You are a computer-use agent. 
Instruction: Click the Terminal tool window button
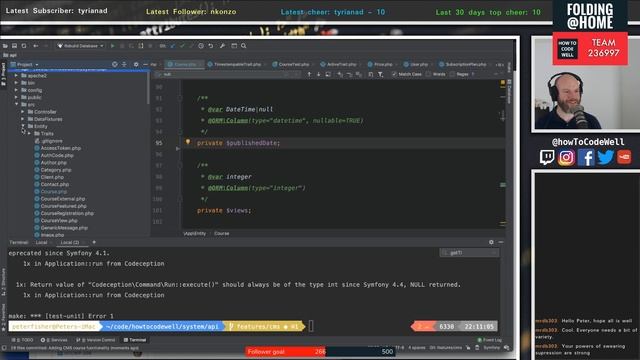tap(135, 340)
